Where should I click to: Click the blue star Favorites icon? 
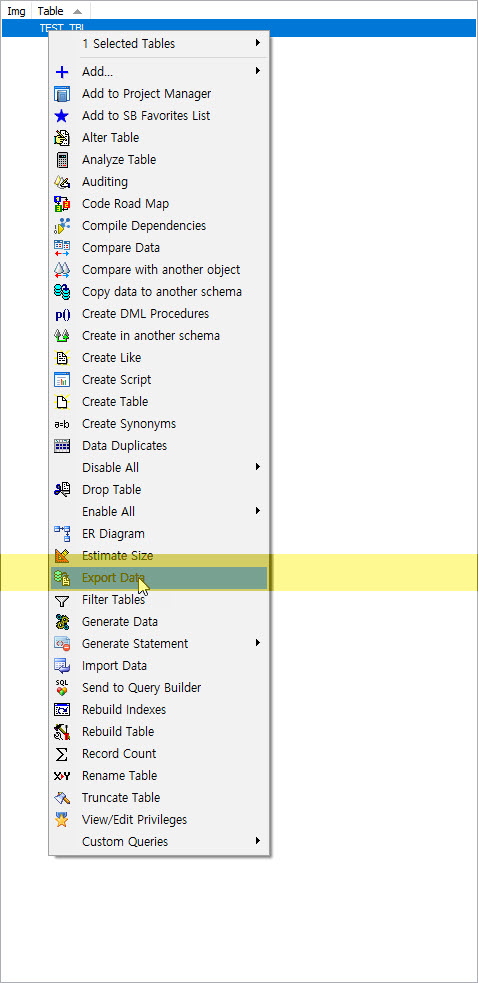tap(61, 116)
